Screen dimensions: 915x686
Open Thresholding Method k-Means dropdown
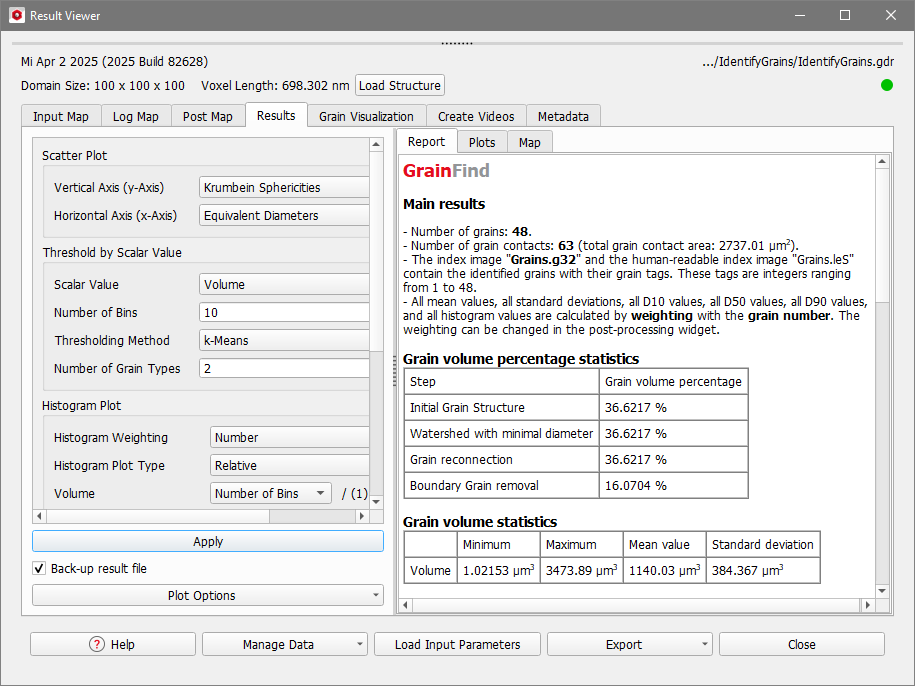click(284, 341)
